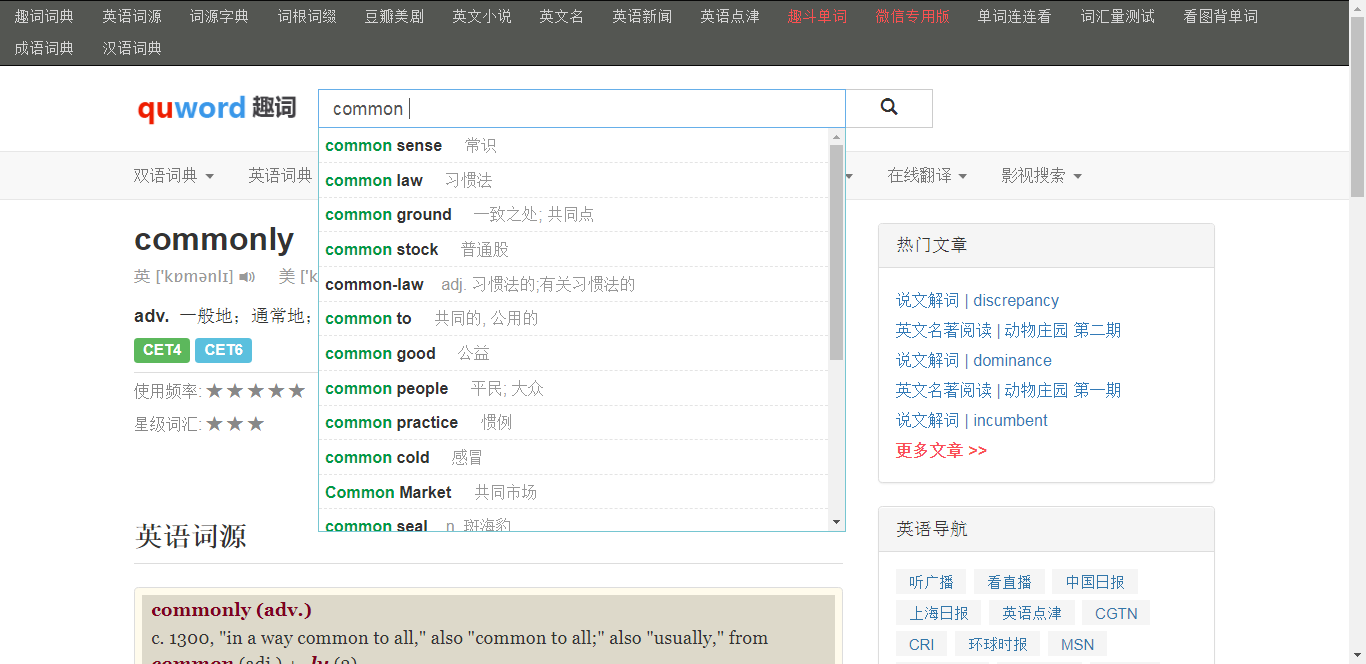Select suggestion 'common cold'
Image resolution: width=1366 pixels, height=664 pixels.
(x=574, y=457)
